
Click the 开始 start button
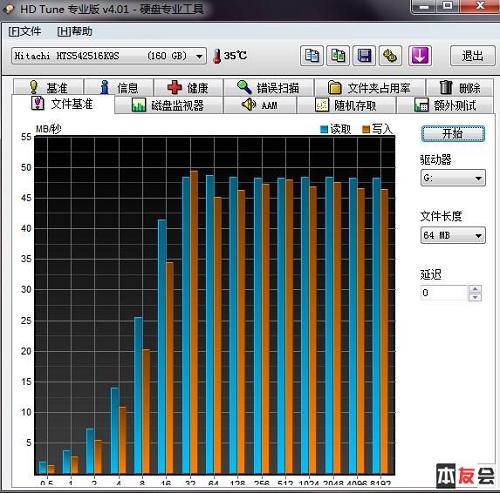coord(453,134)
